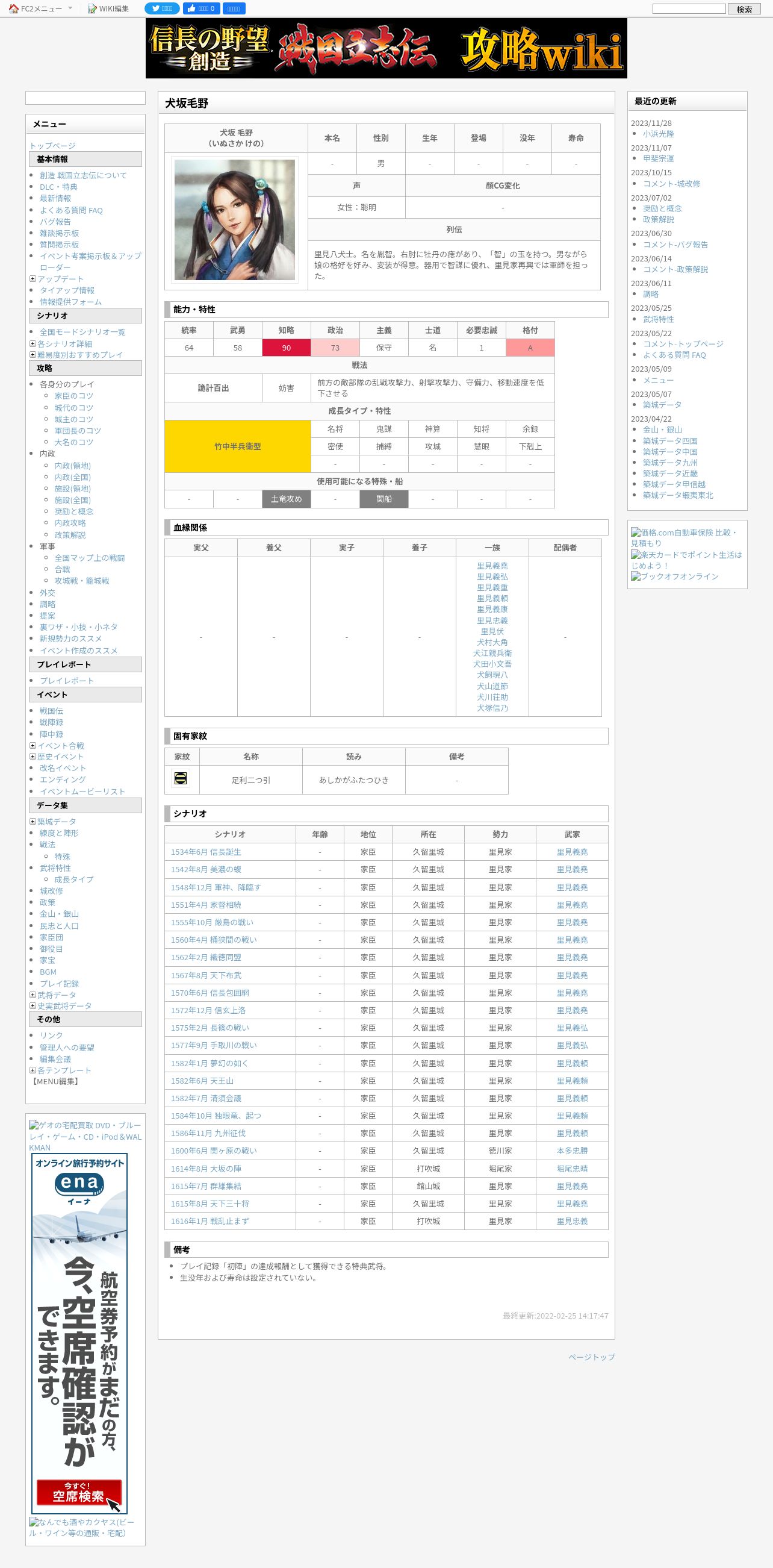This screenshot has width=773, height=1568.
Task: Expand the 各テンプレート tree item
Action: pos(33,1070)
